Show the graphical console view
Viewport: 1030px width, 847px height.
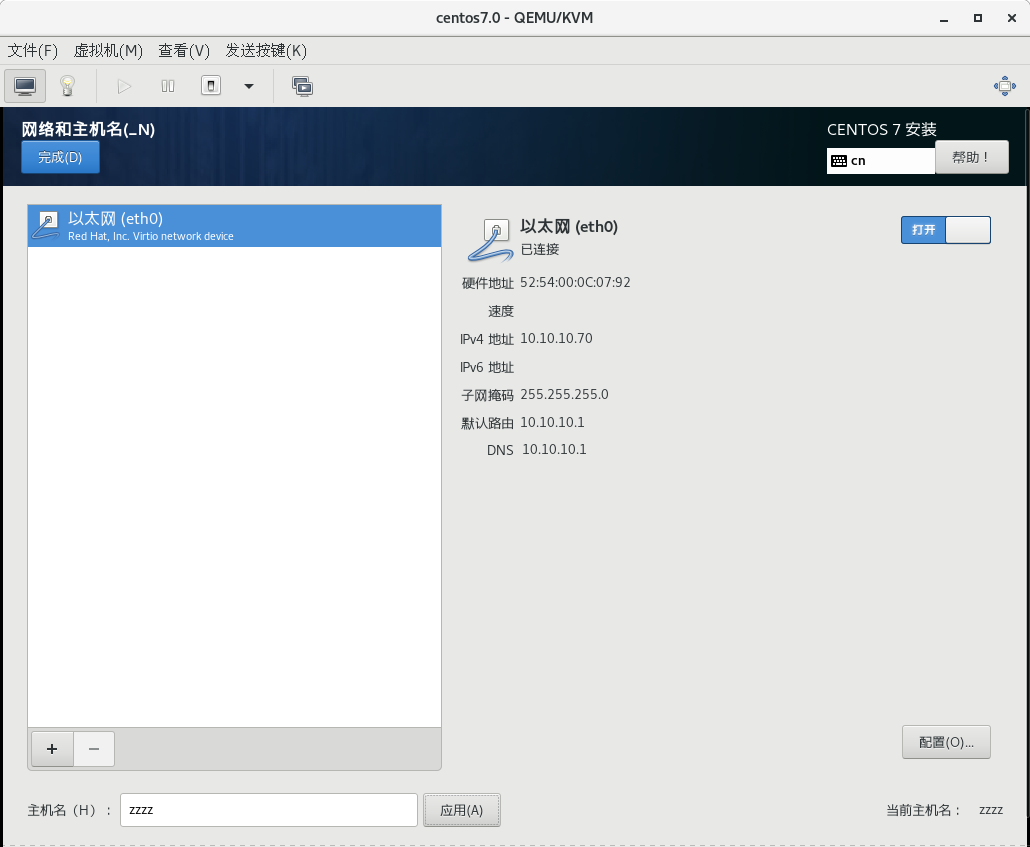25,86
